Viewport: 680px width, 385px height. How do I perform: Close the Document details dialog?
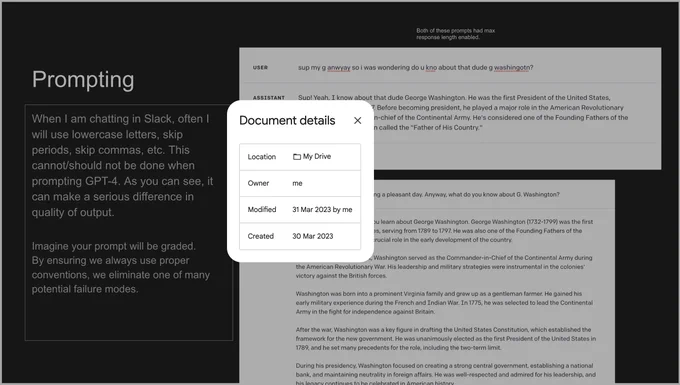pos(357,121)
